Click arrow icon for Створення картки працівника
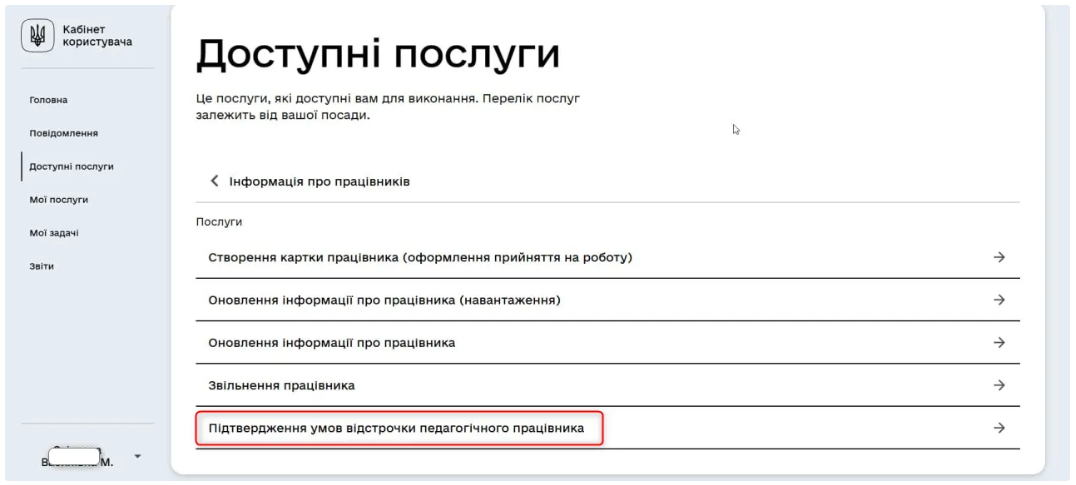 click(998, 257)
